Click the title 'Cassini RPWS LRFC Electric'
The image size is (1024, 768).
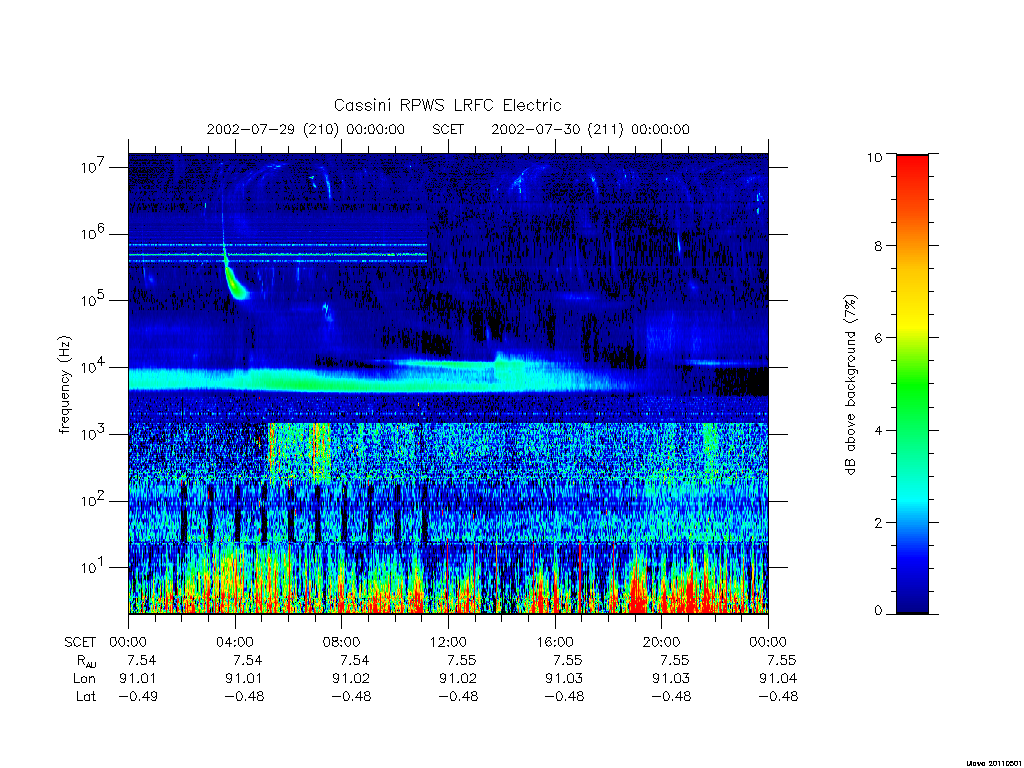click(x=447, y=105)
